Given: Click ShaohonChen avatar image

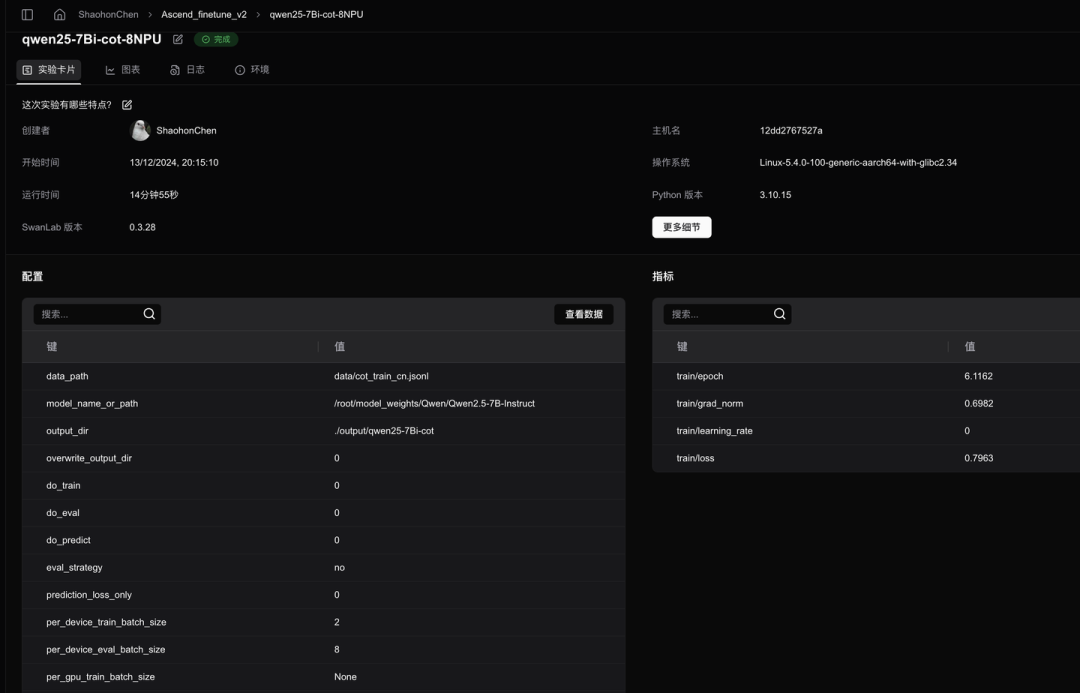Looking at the screenshot, I should 140,130.
